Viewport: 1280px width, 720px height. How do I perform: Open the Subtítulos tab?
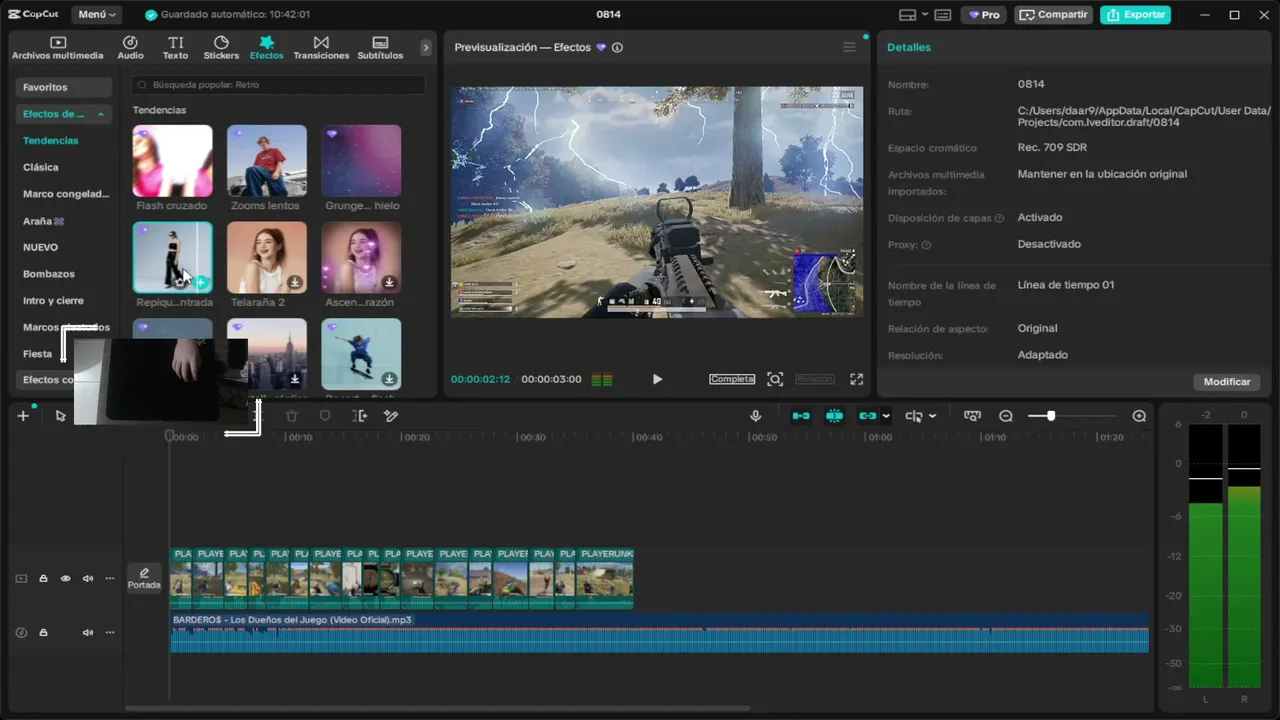coord(380,48)
